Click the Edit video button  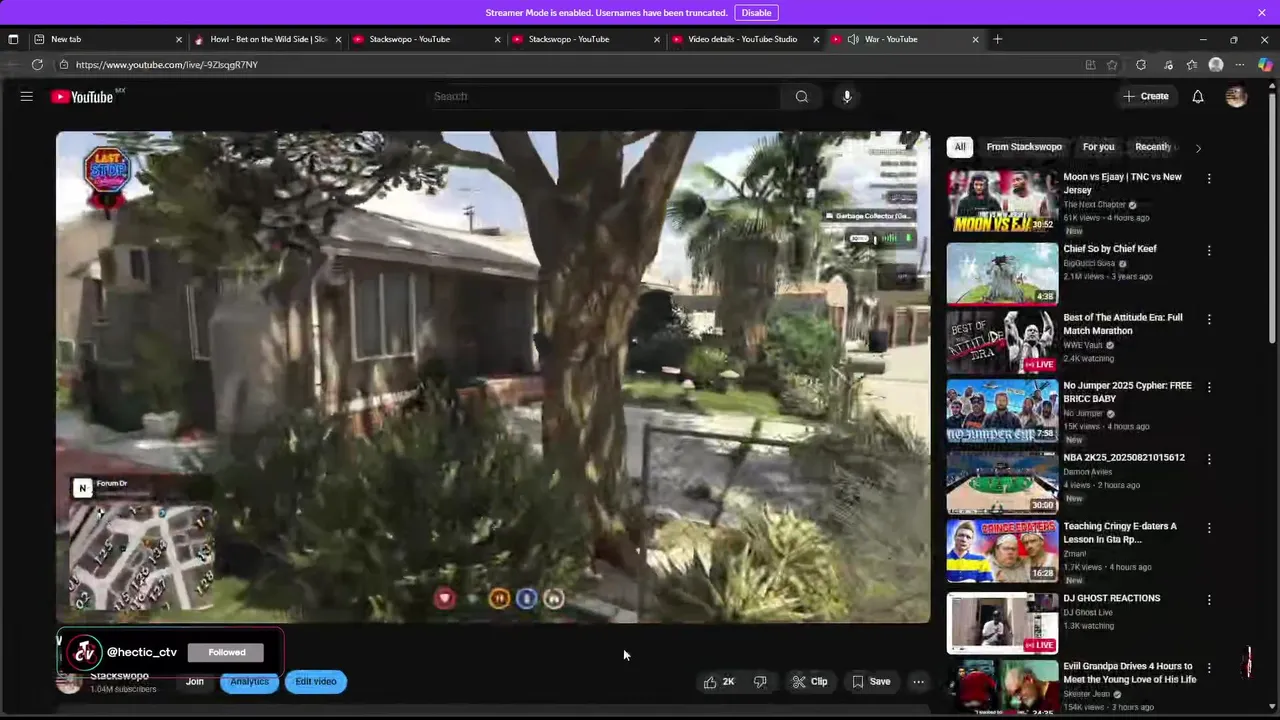click(x=316, y=682)
